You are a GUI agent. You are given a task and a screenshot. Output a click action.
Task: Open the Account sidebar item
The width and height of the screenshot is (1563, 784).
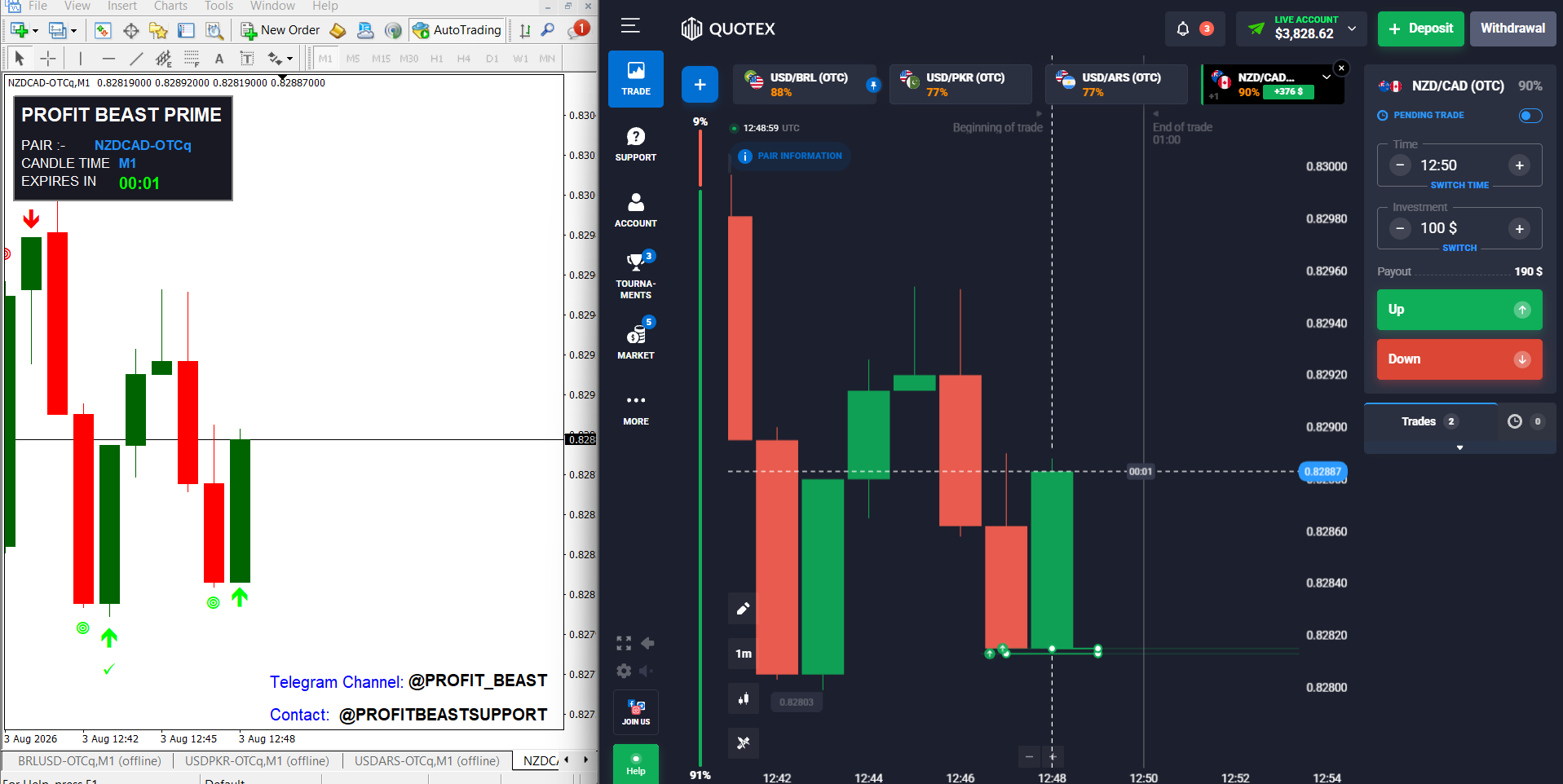pos(636,209)
